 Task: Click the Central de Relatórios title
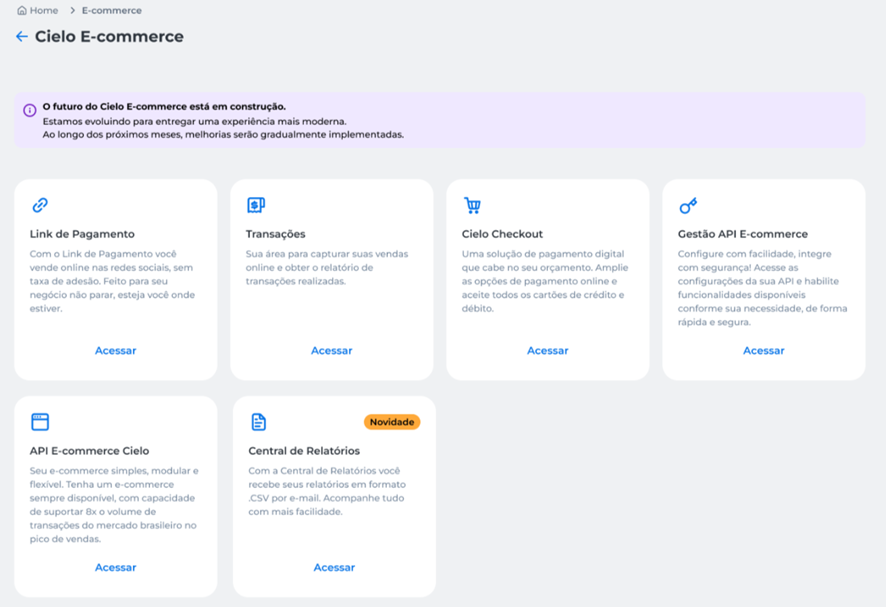click(304, 451)
